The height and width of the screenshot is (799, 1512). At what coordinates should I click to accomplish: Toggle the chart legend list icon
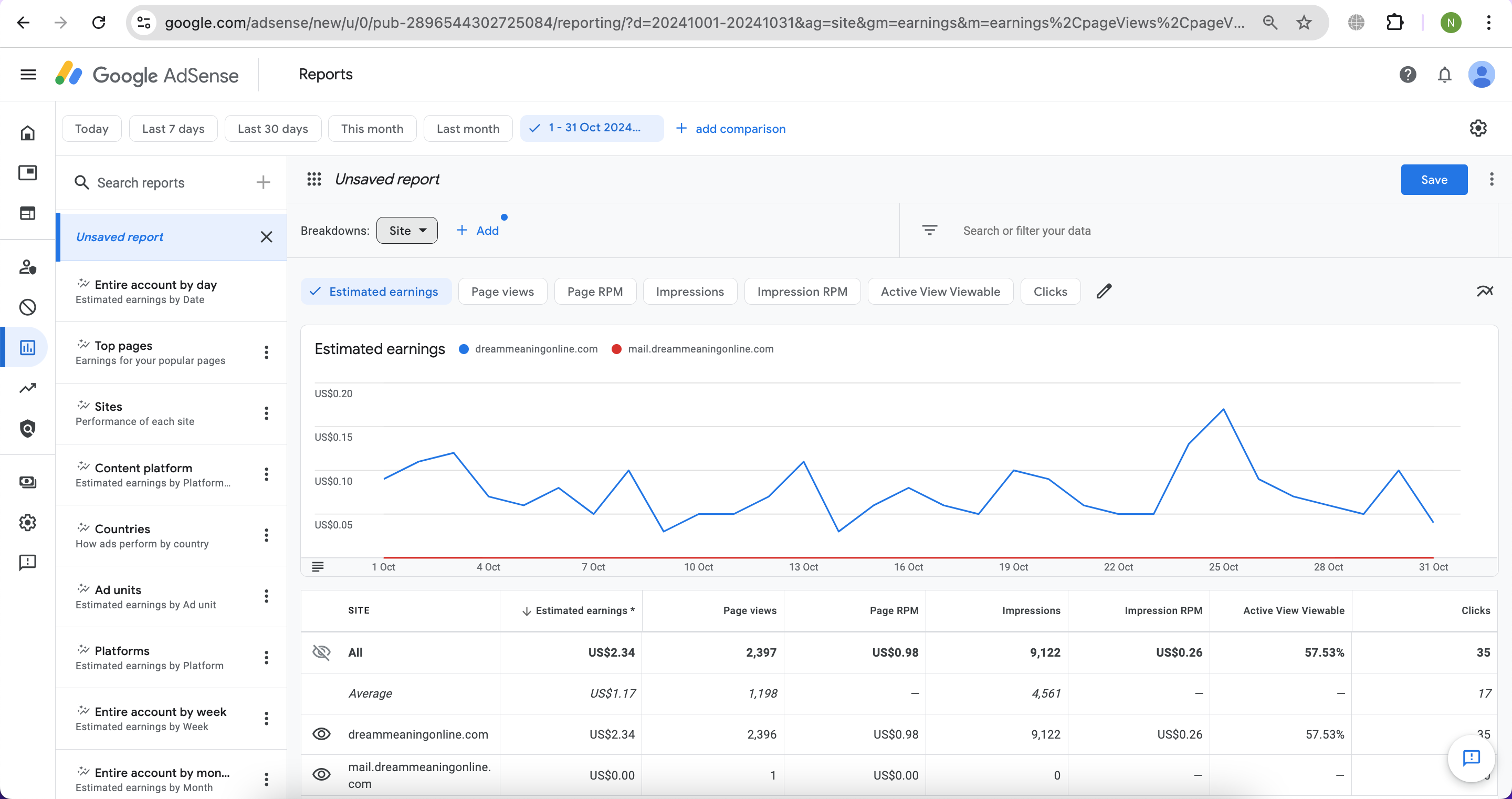pyautogui.click(x=318, y=567)
